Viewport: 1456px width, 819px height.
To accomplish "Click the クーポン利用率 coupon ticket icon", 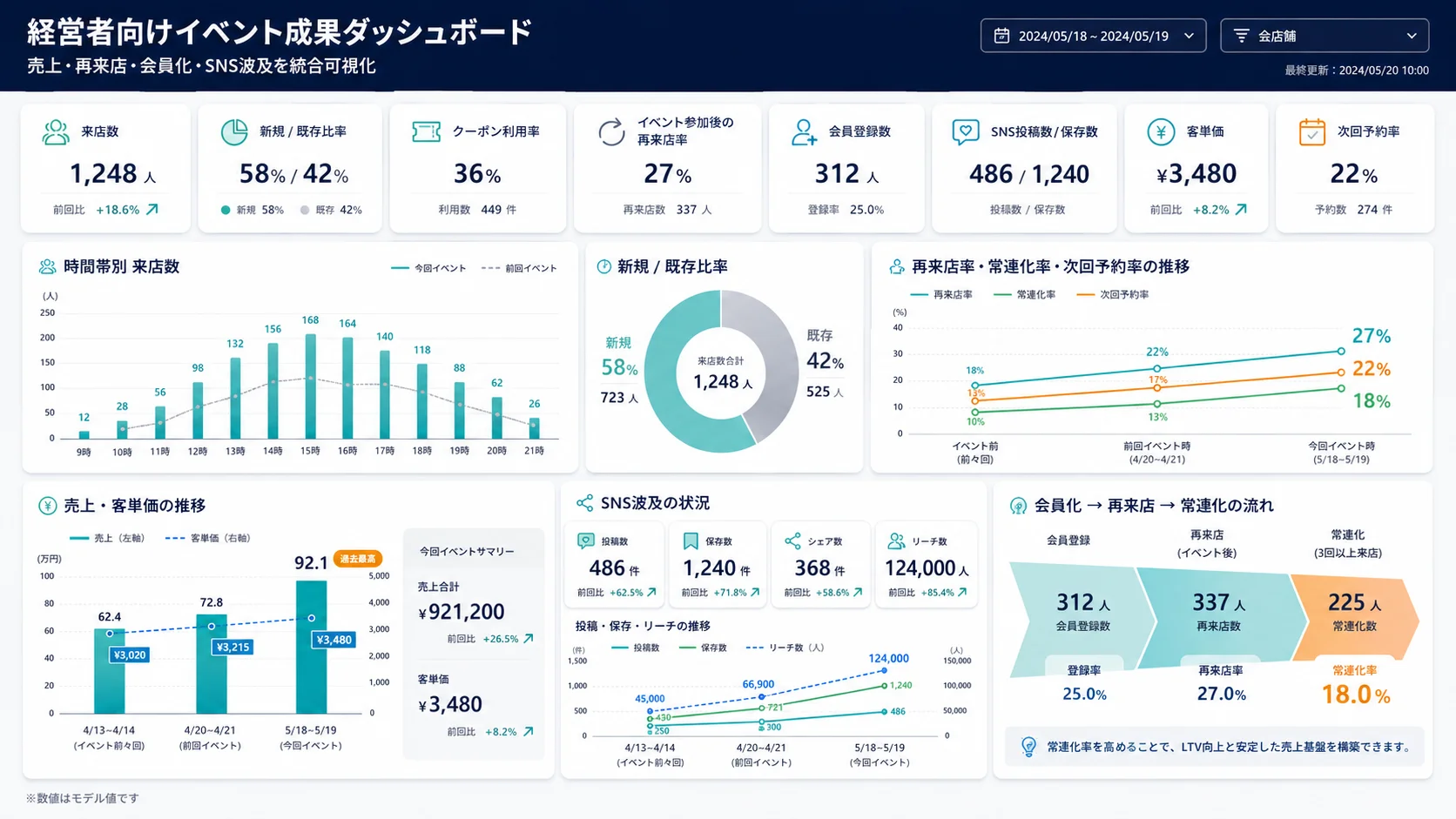I will [426, 132].
